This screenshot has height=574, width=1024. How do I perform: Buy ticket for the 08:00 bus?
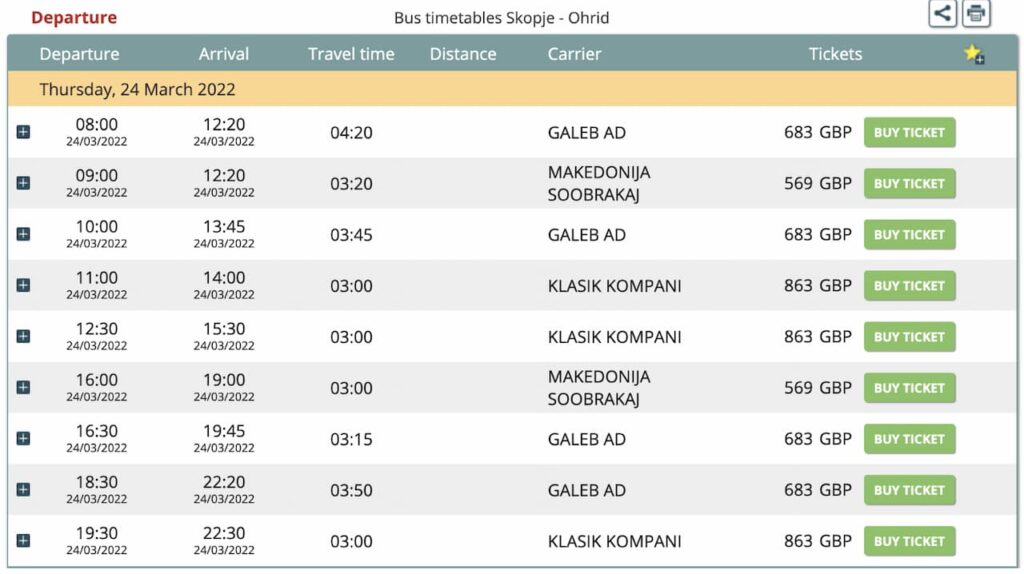[909, 133]
